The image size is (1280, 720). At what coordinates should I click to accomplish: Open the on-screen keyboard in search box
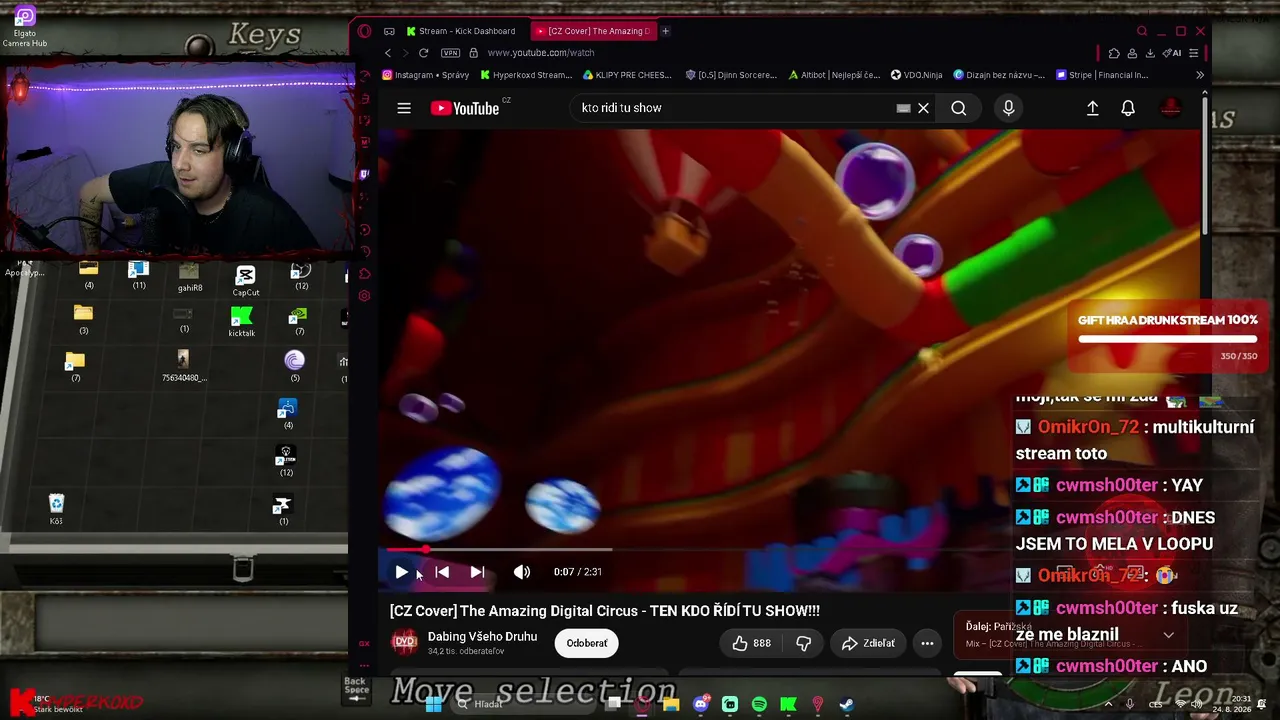[x=903, y=108]
